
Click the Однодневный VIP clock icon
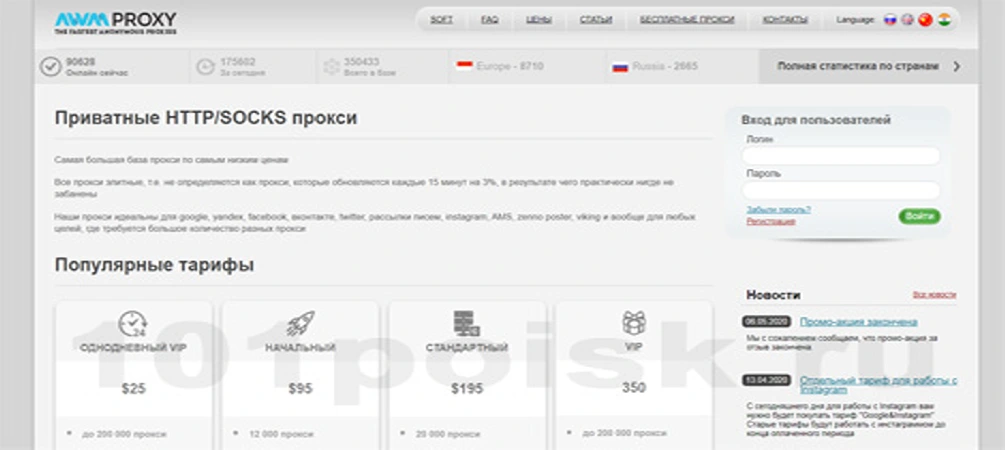(133, 324)
